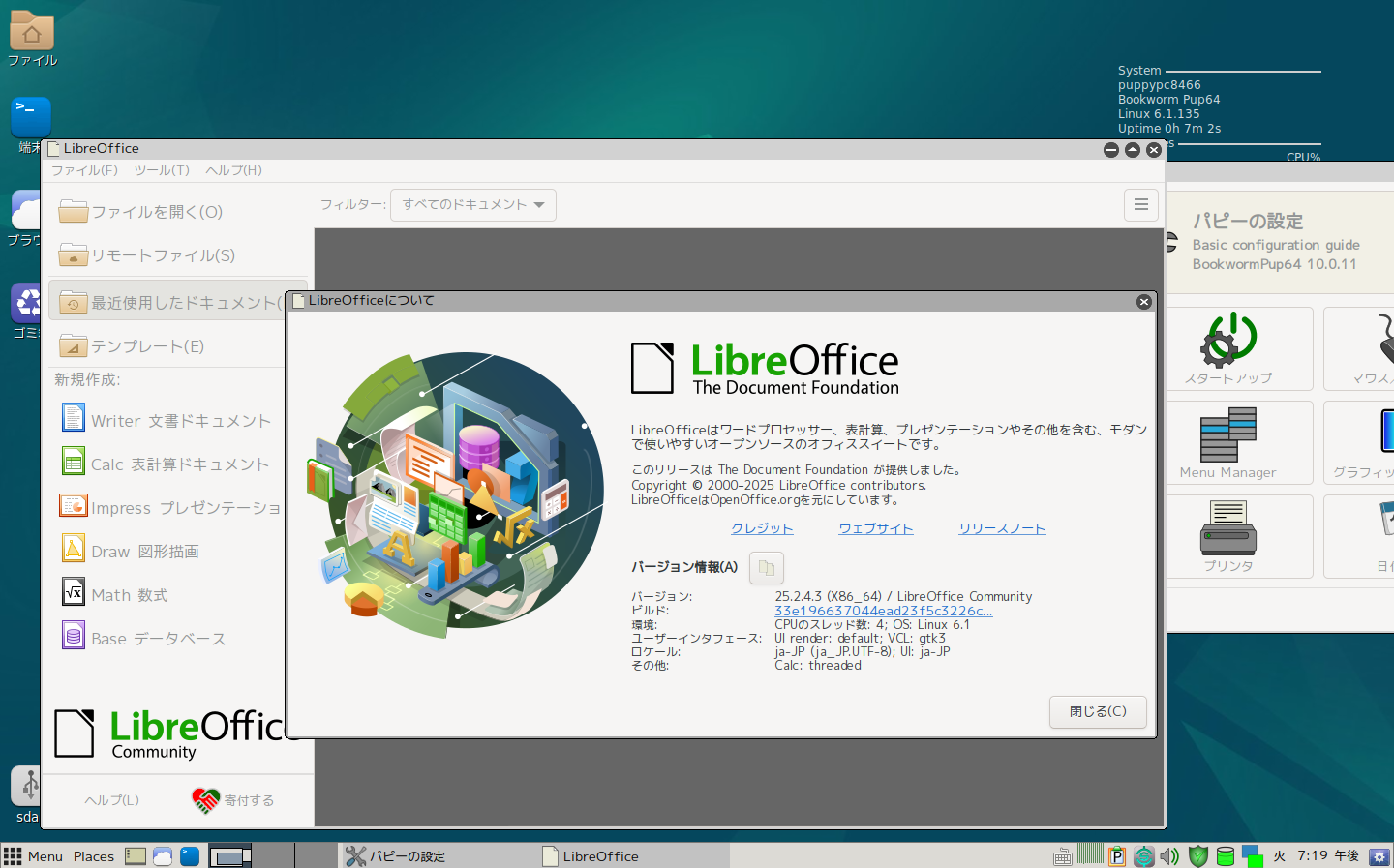Open the Places taskbar menu
The image size is (1394, 868).
[94, 856]
